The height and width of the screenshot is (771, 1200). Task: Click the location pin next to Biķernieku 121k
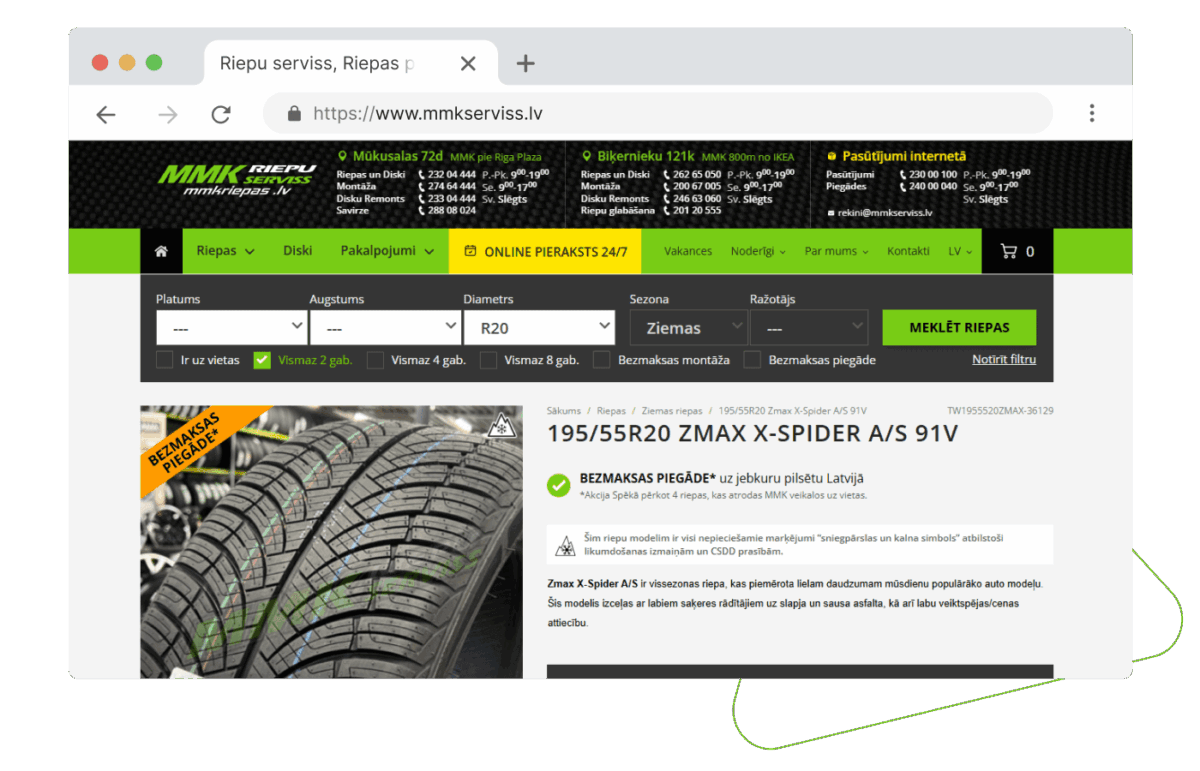[587, 156]
